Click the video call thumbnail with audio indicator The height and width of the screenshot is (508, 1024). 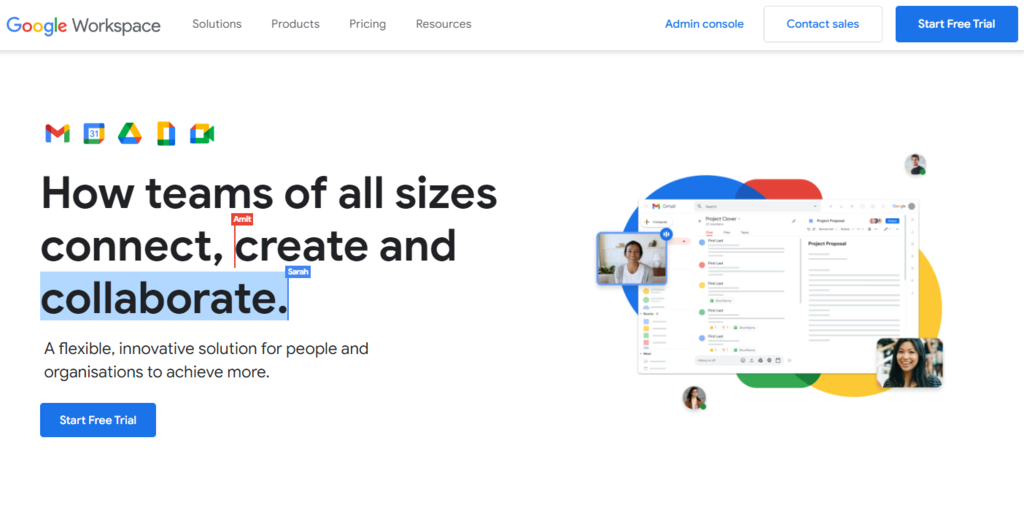tap(631, 259)
